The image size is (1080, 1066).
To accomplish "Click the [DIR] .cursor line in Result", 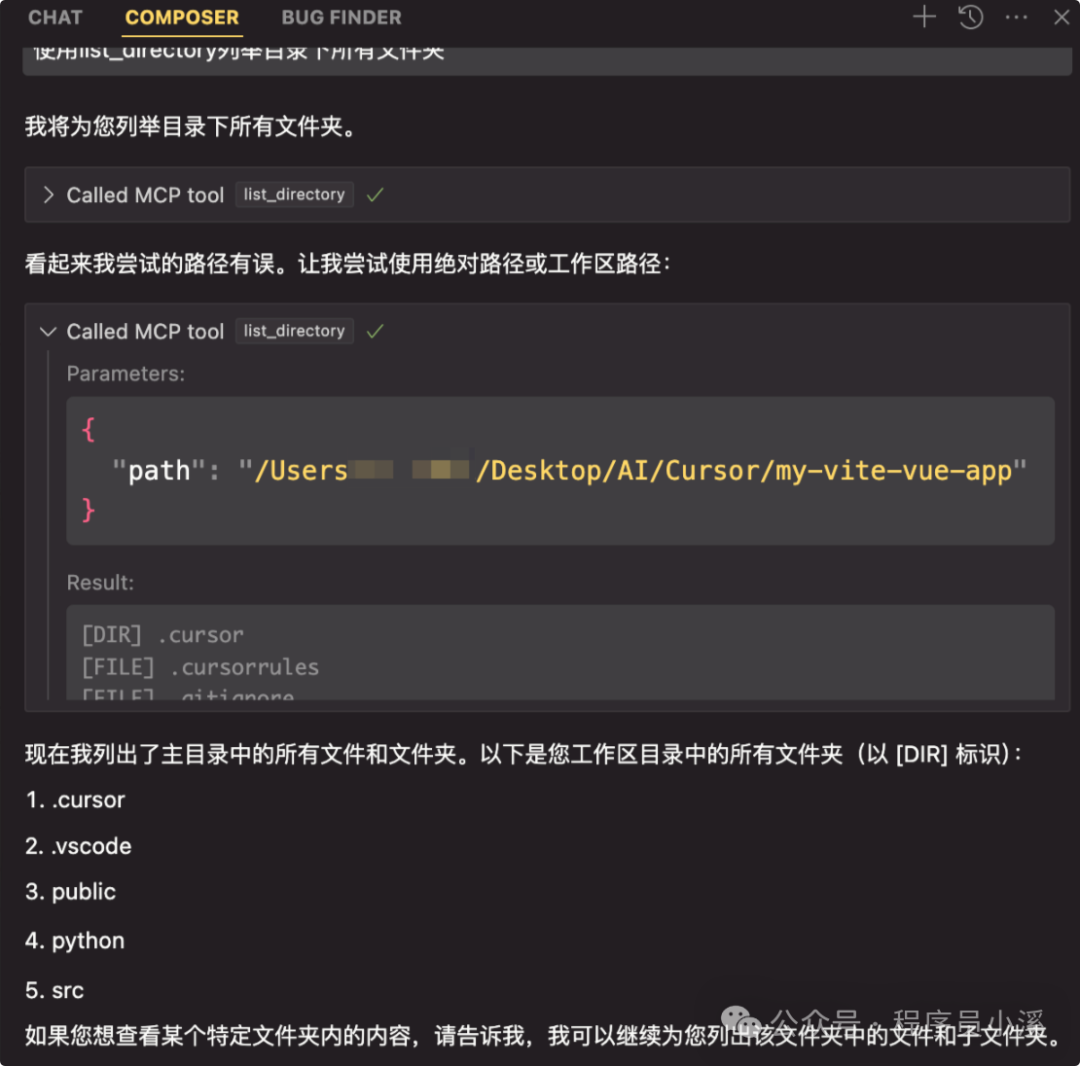I will pos(162,635).
